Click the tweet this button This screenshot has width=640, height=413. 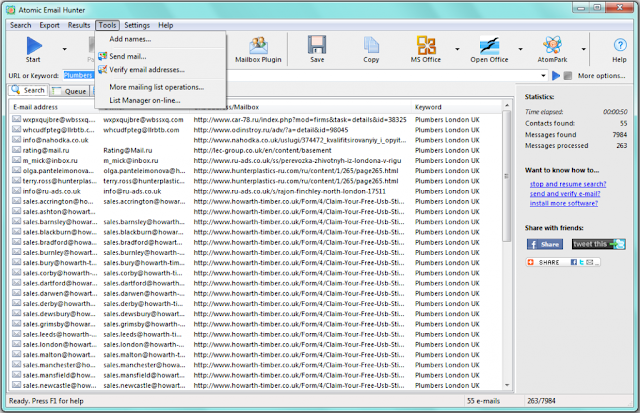(598, 244)
